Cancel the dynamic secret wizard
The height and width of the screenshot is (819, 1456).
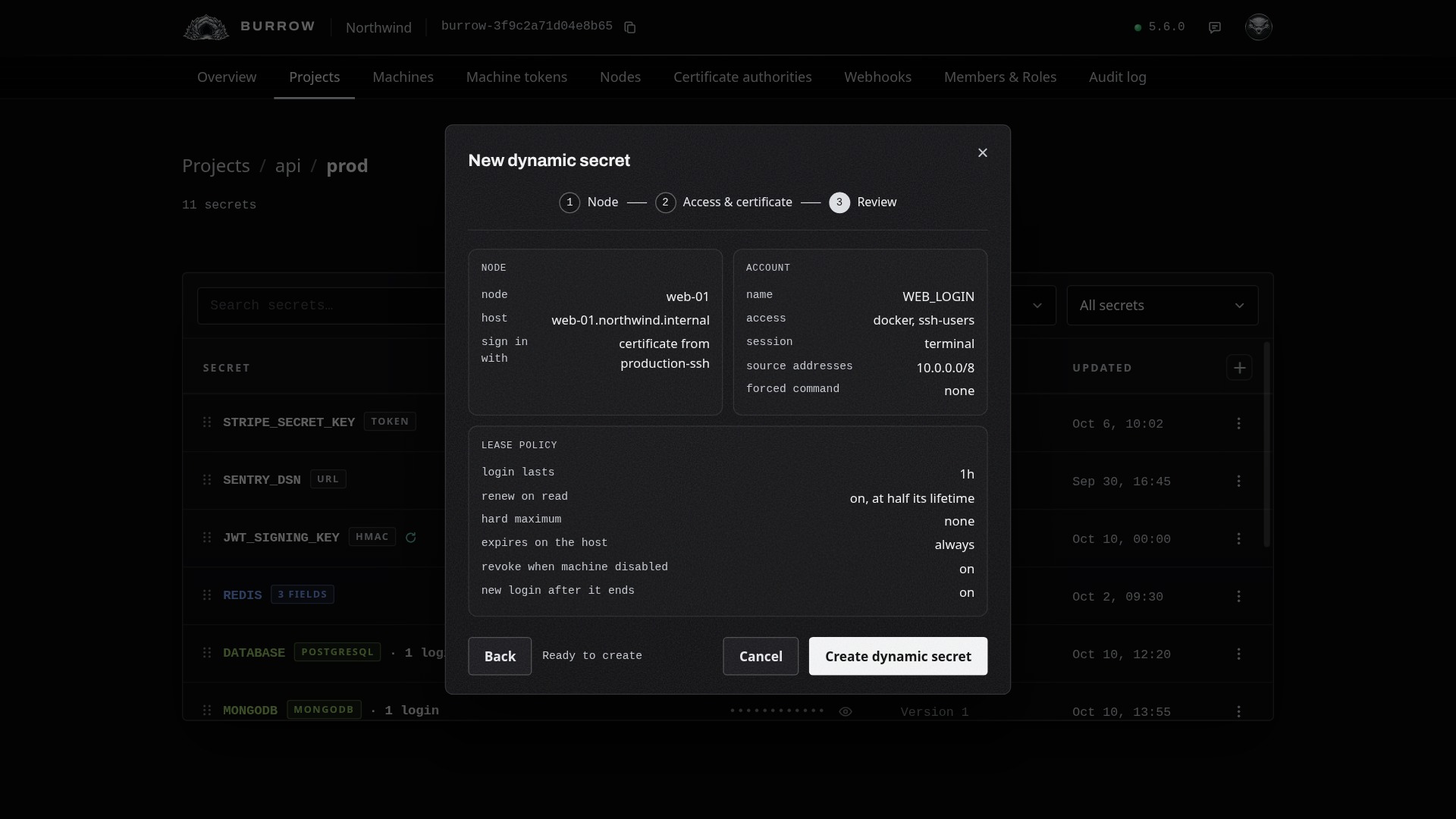click(x=761, y=656)
